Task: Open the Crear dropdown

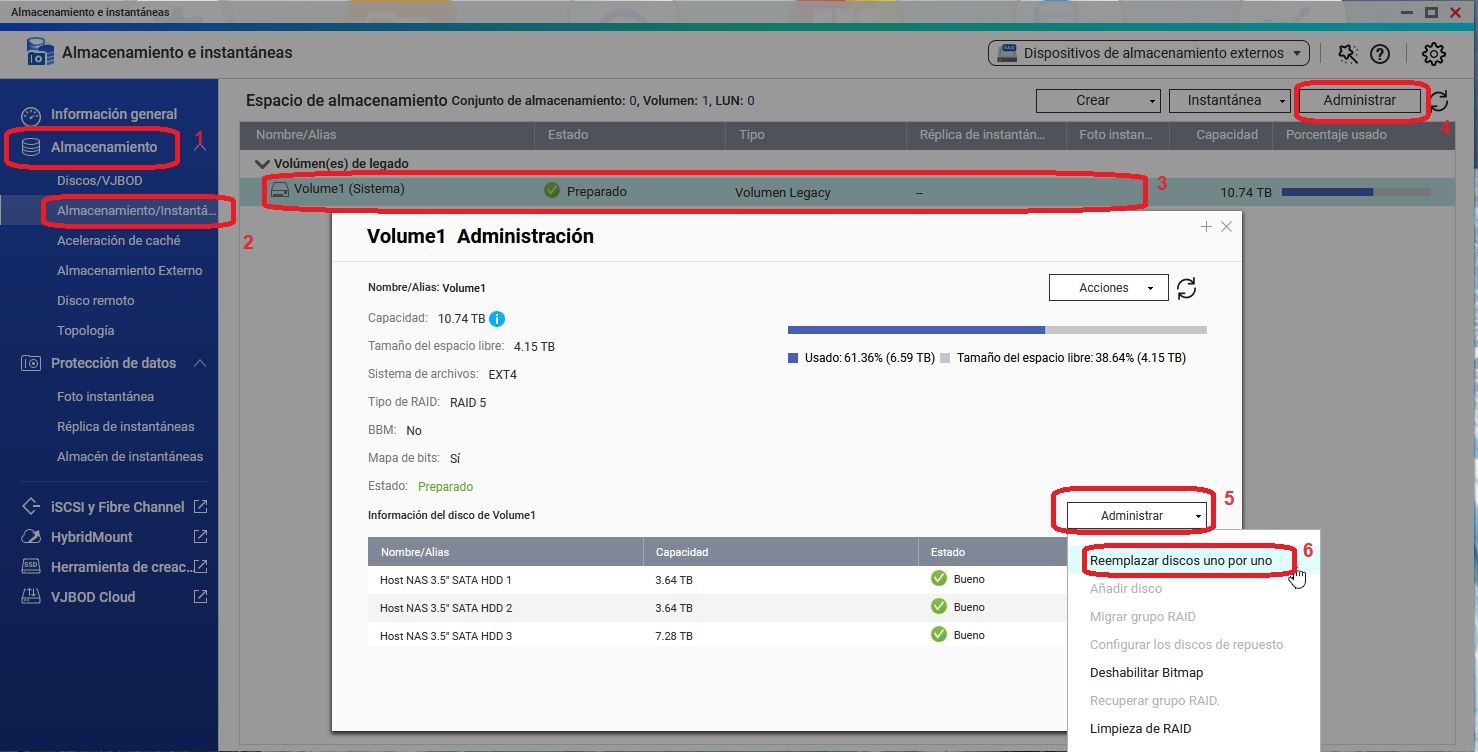Action: 1097,100
